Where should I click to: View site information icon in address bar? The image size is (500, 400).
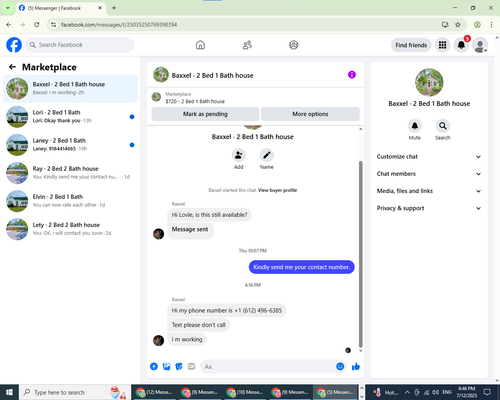[x=53, y=24]
